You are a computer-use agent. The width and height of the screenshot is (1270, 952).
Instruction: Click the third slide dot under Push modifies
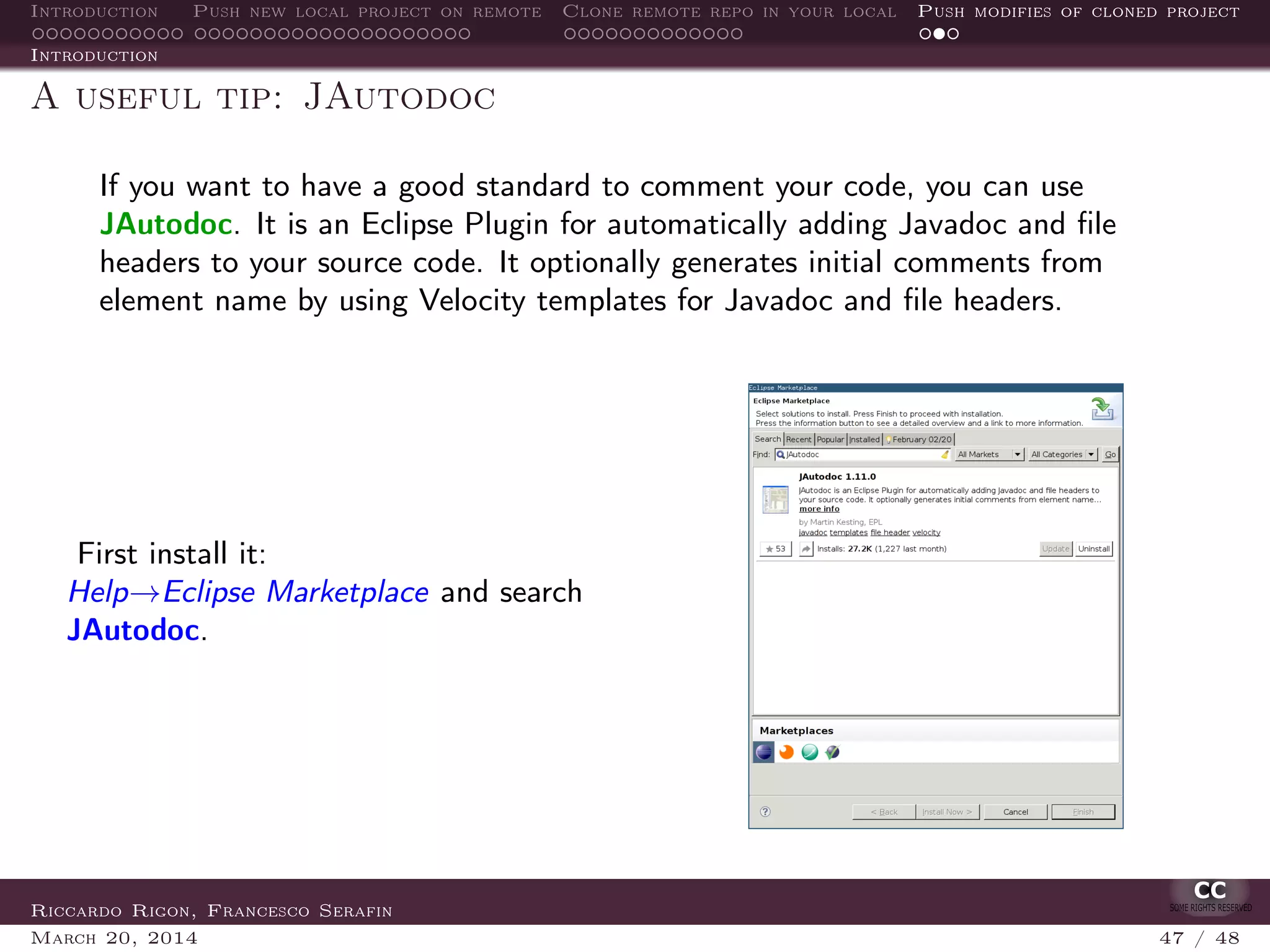tap(953, 34)
